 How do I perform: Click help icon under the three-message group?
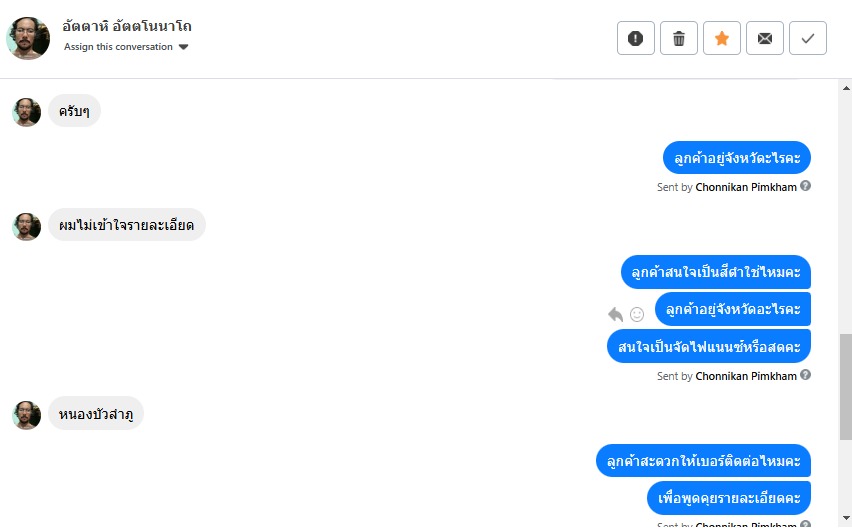(806, 375)
